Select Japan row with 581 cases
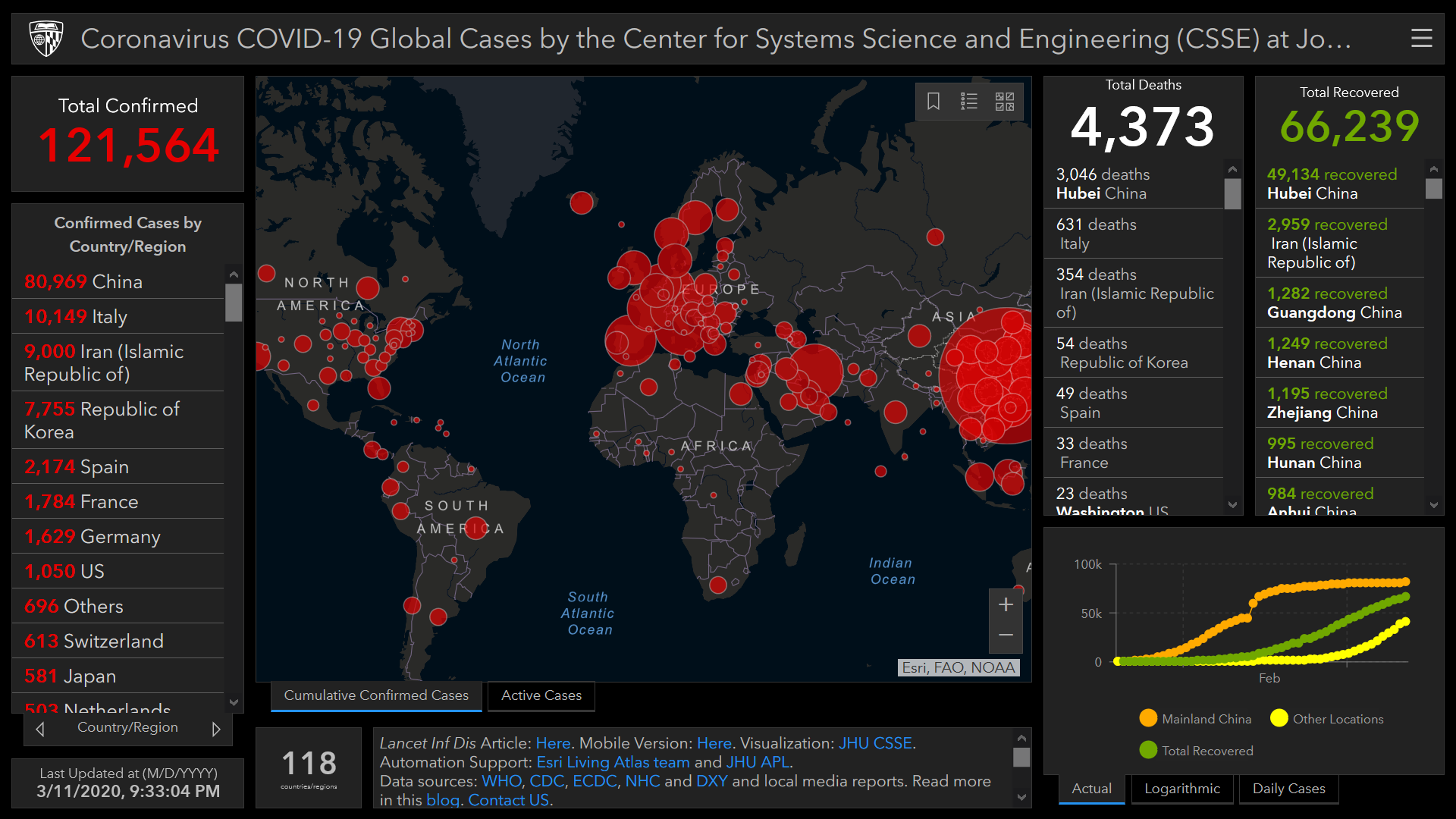1456x819 pixels. tap(118, 676)
